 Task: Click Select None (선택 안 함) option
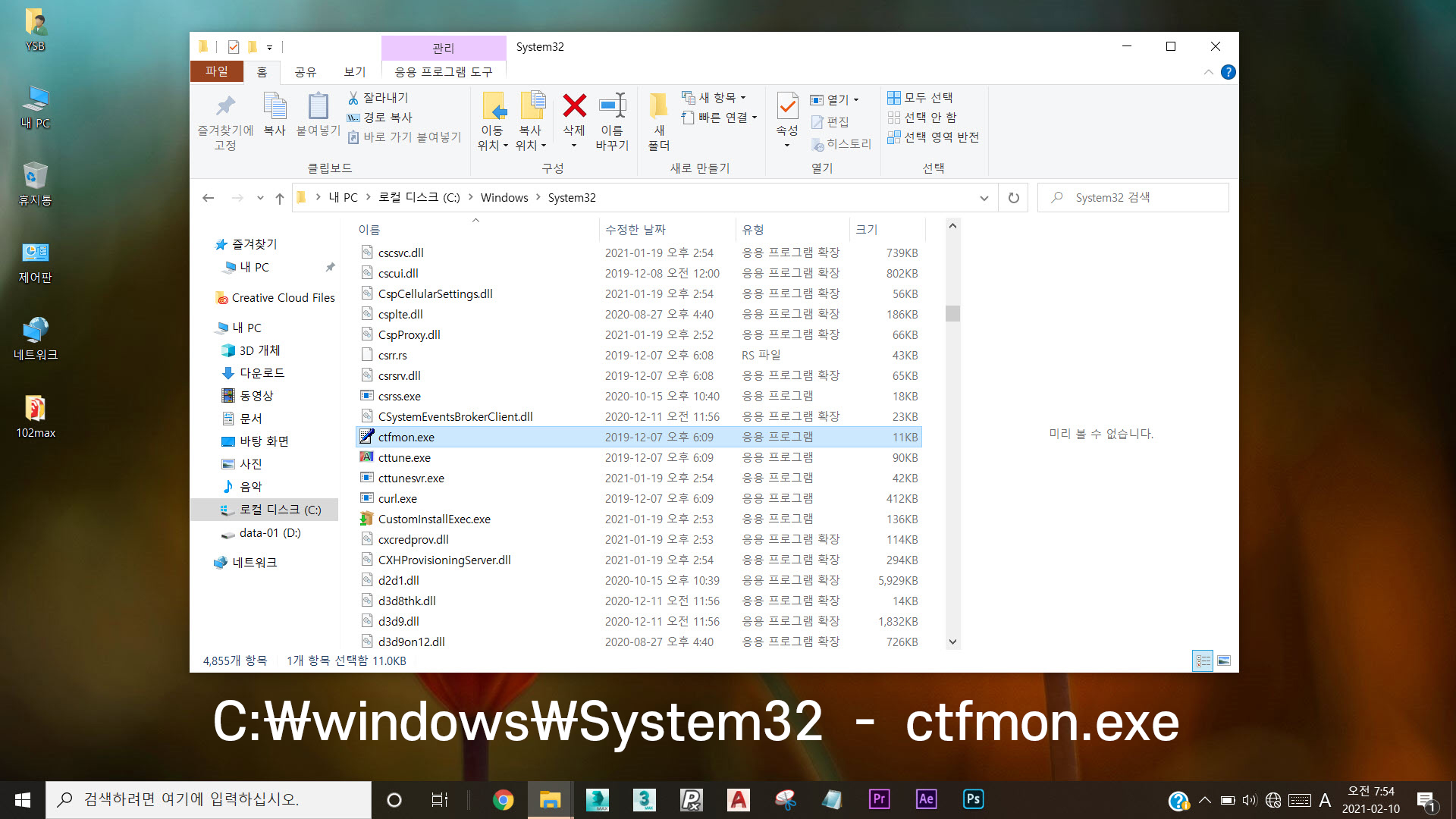click(921, 118)
